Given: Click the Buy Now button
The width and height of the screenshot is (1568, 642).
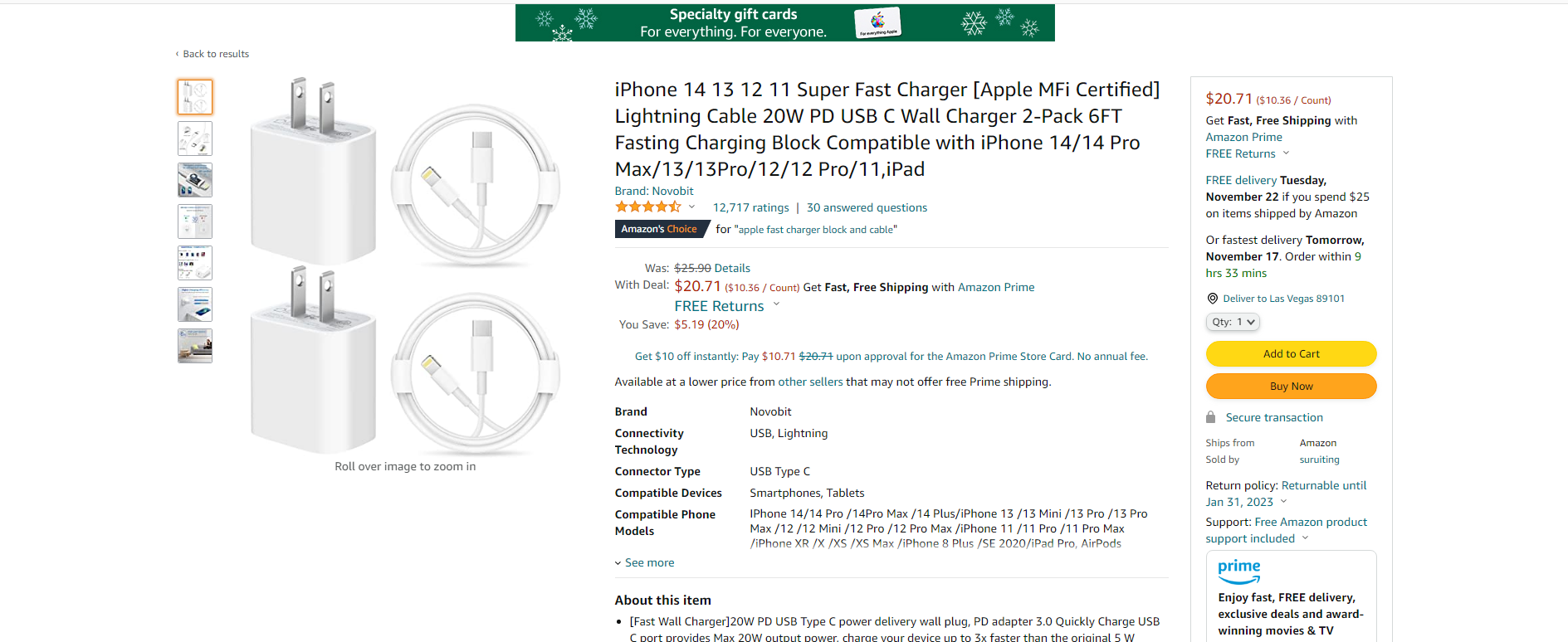Looking at the screenshot, I should [1291, 386].
